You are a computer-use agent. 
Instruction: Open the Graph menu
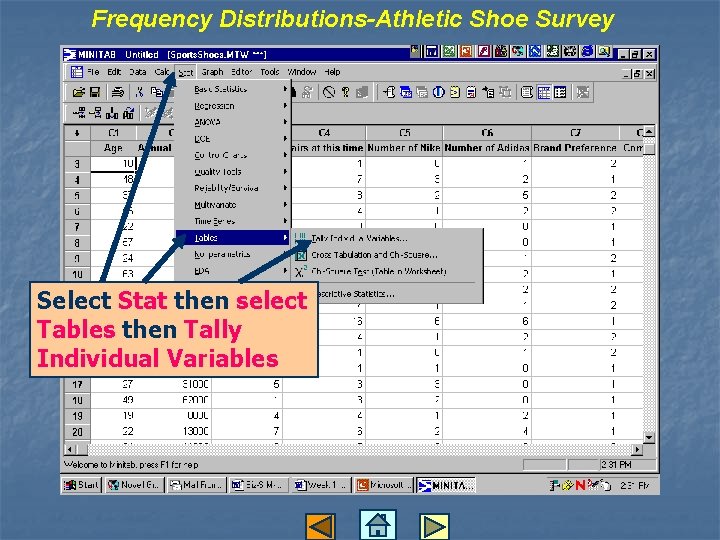[x=212, y=72]
